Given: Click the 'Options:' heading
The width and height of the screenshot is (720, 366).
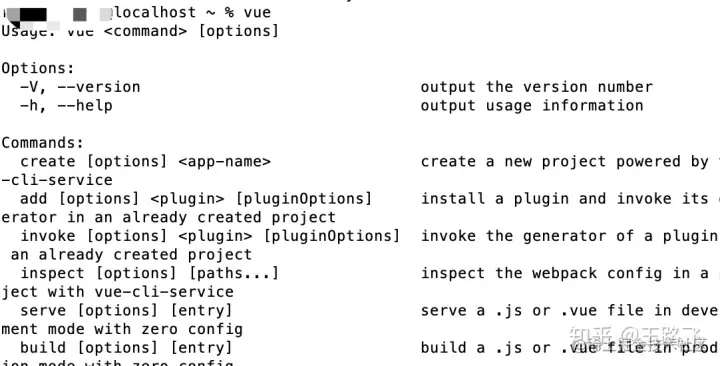Looking at the screenshot, I should click(x=38, y=68).
